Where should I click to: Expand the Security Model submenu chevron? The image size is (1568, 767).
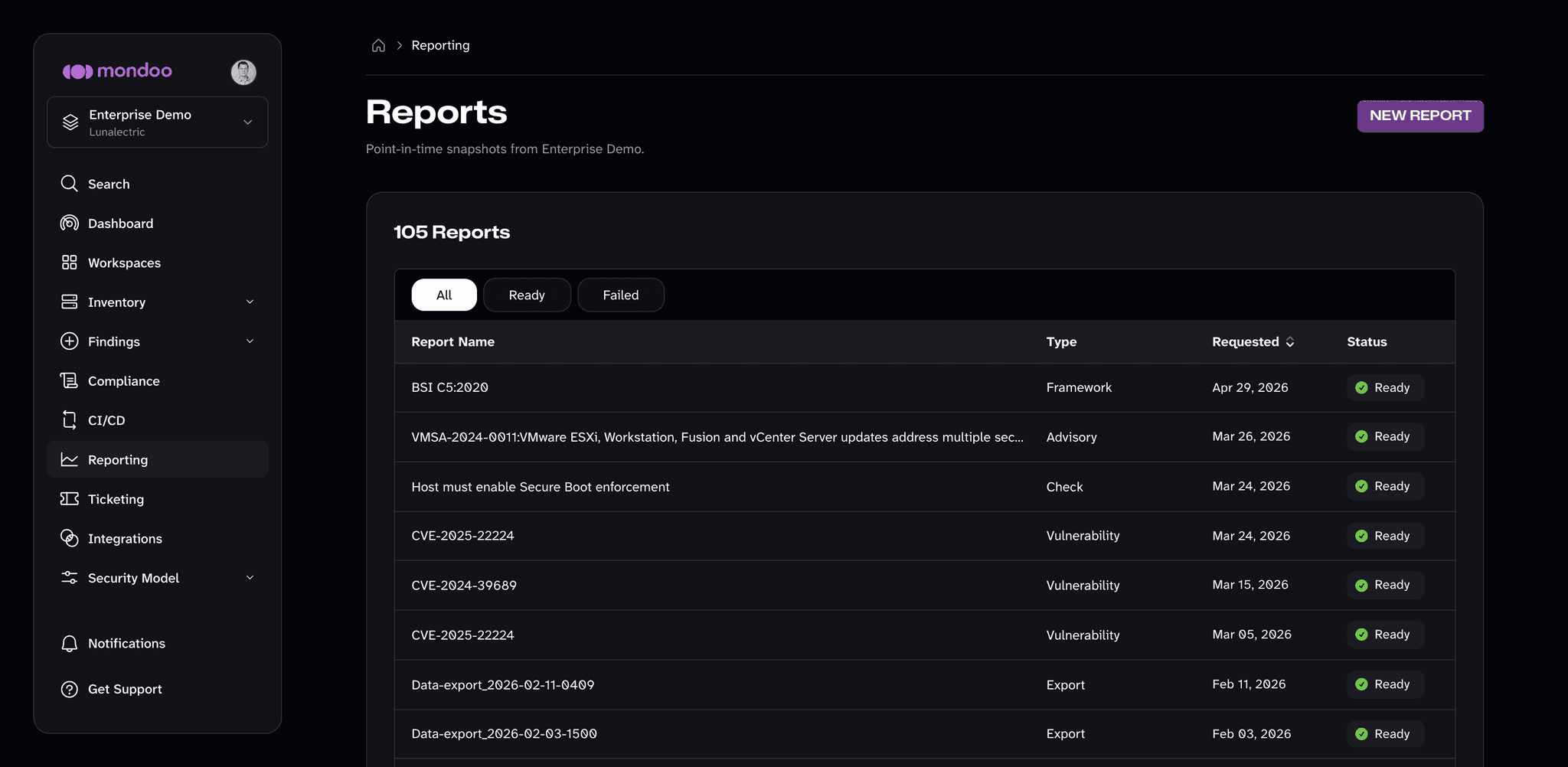click(250, 578)
